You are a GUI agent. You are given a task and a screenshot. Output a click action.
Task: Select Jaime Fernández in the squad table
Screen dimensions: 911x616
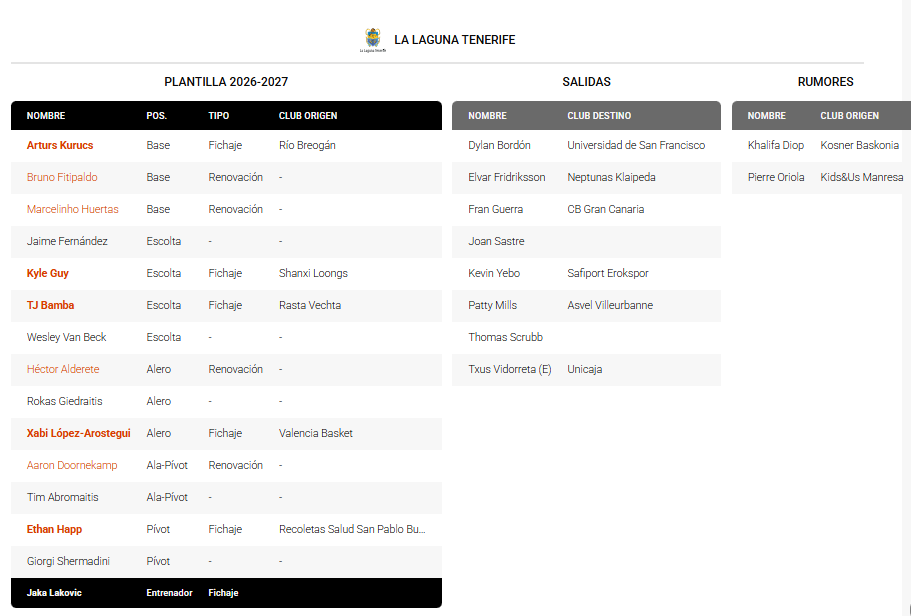click(x=67, y=241)
